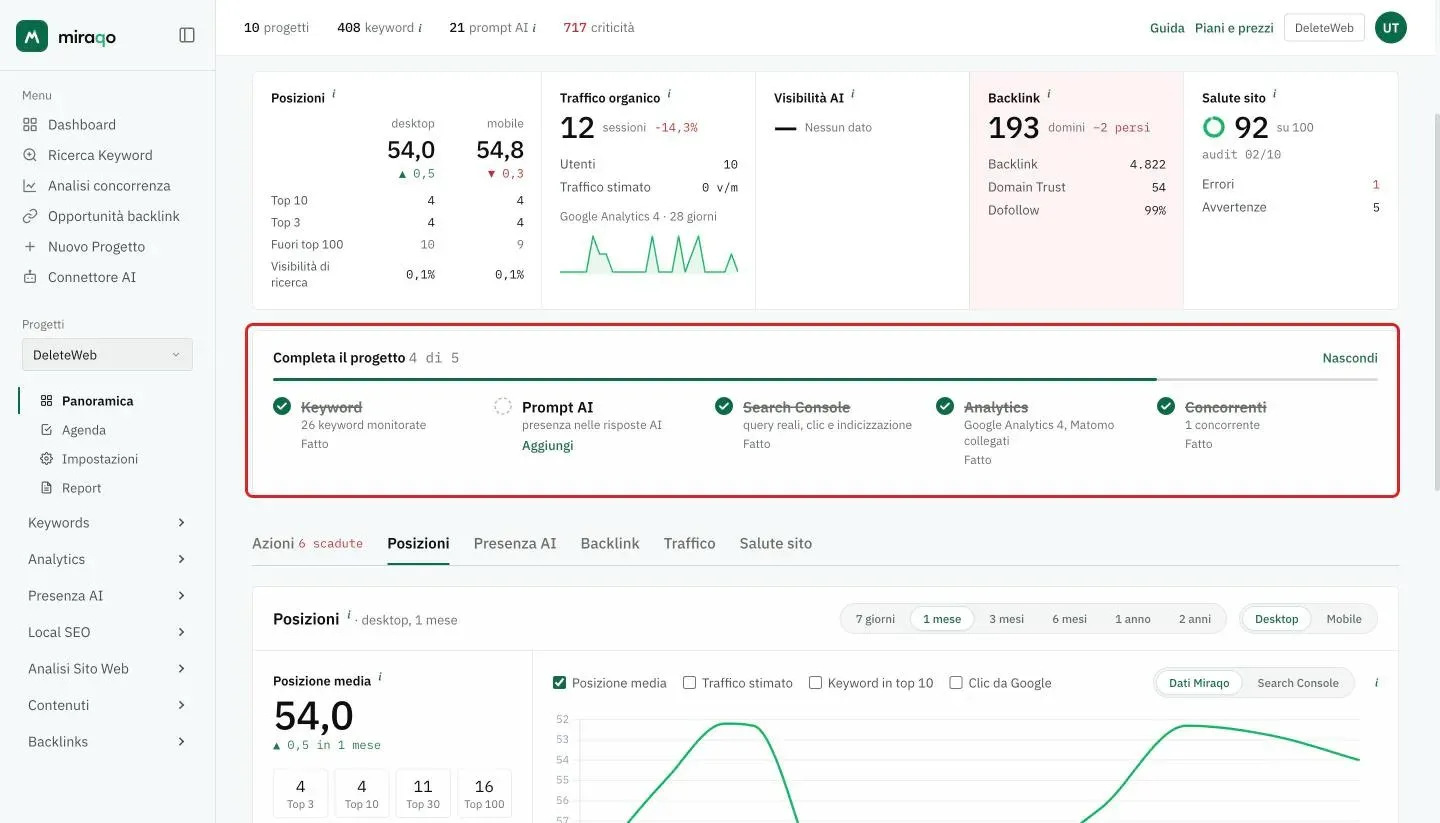
Task: Click the Nuovo Progetto plus icon
Action: 30,247
